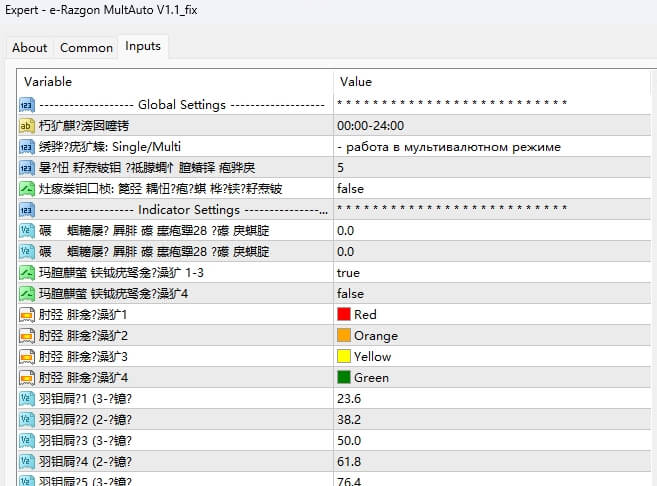Image resolution: width=657 pixels, height=486 pixels.
Task: Click the 76.4 value cell
Action: coord(492,479)
